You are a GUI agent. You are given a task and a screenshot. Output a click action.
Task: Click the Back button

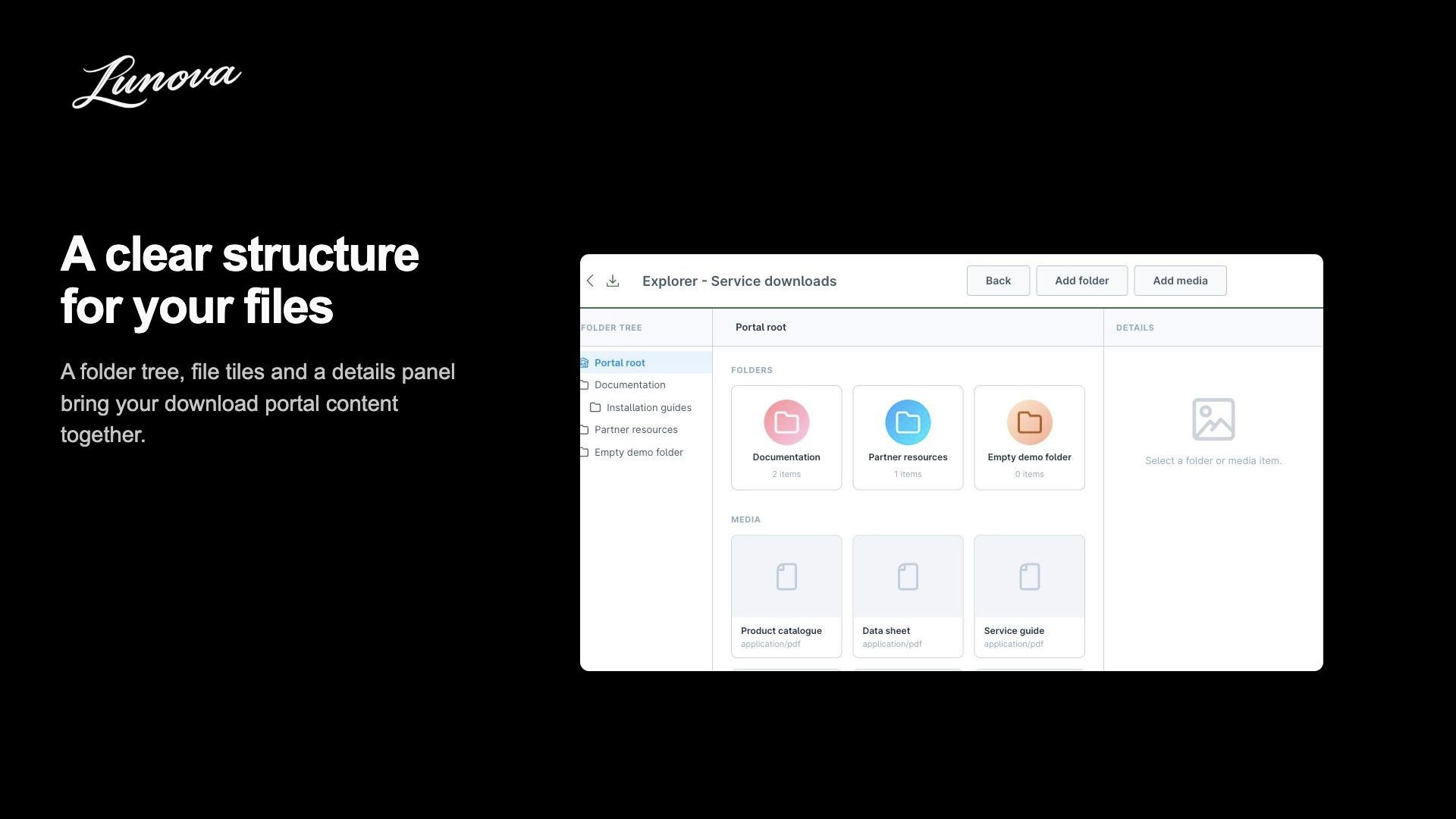click(998, 281)
